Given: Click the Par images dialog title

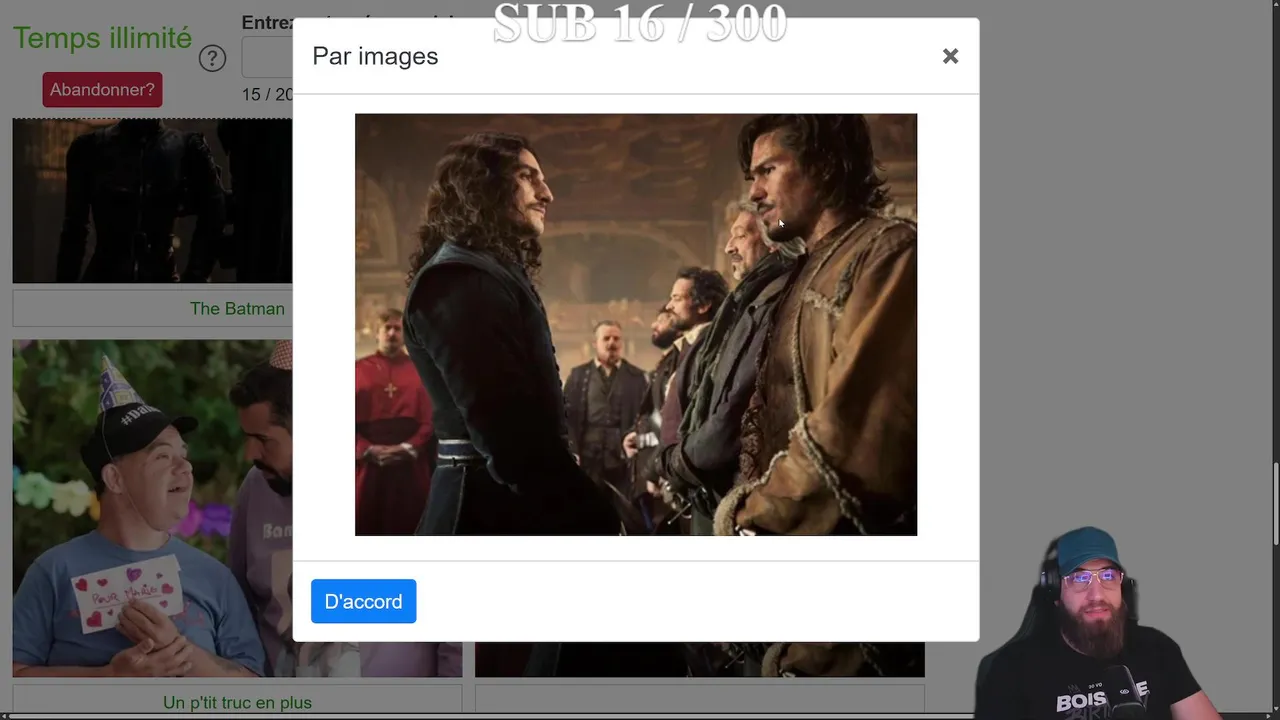Looking at the screenshot, I should click(375, 56).
